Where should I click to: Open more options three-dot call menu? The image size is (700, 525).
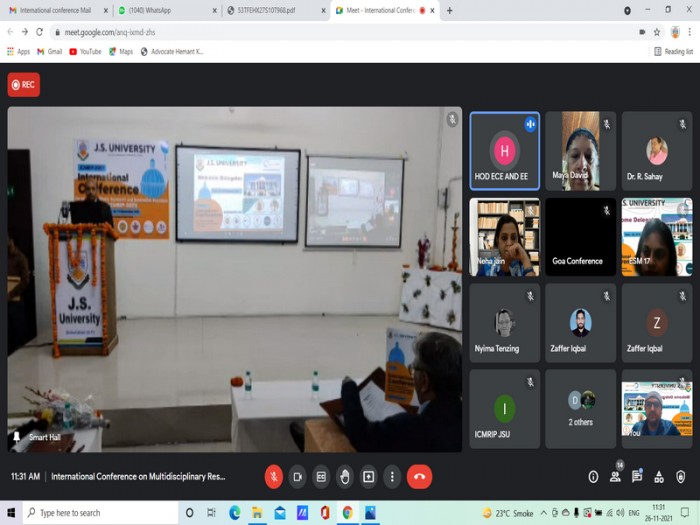392,477
